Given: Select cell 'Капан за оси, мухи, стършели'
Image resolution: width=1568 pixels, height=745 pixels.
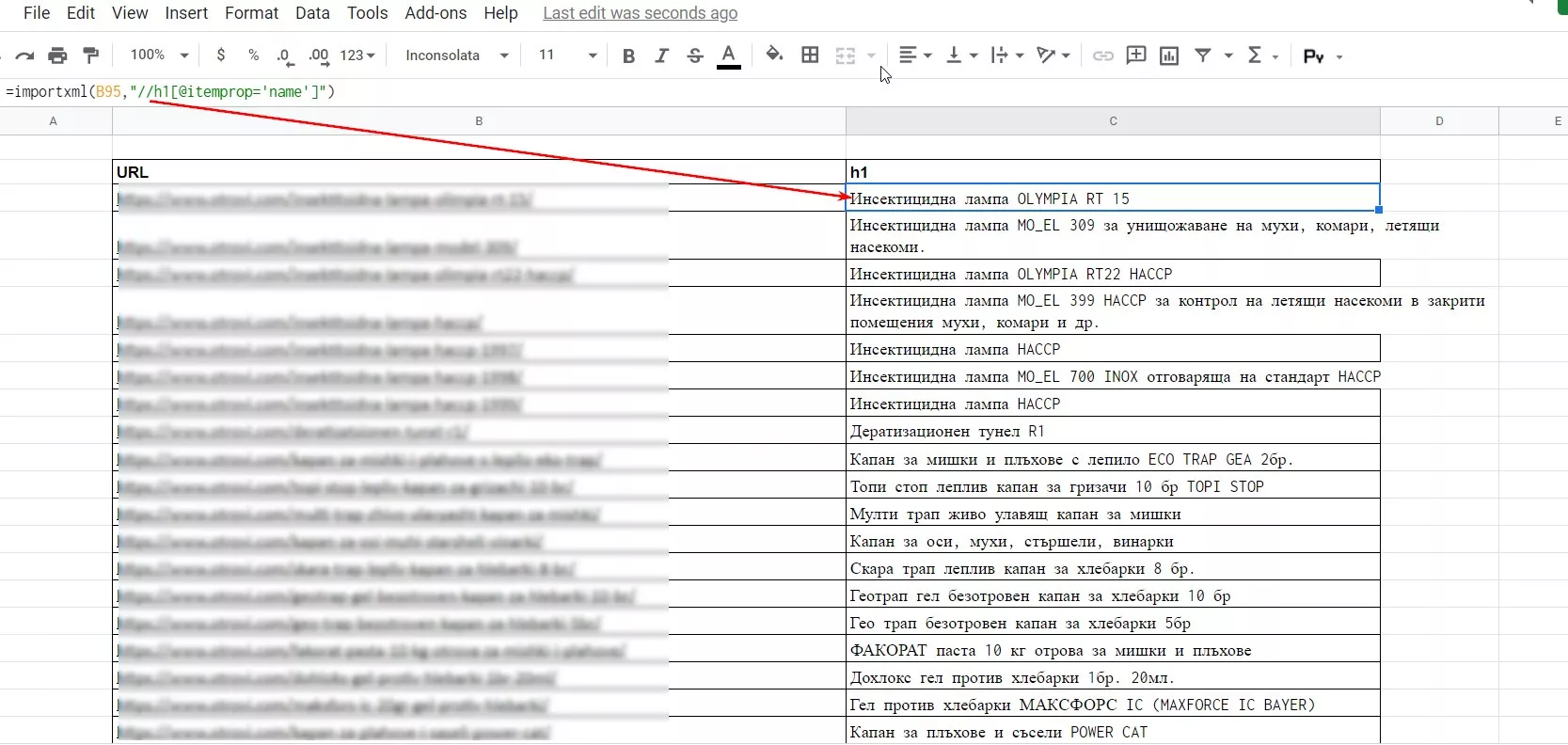Looking at the screenshot, I should (1113, 542).
